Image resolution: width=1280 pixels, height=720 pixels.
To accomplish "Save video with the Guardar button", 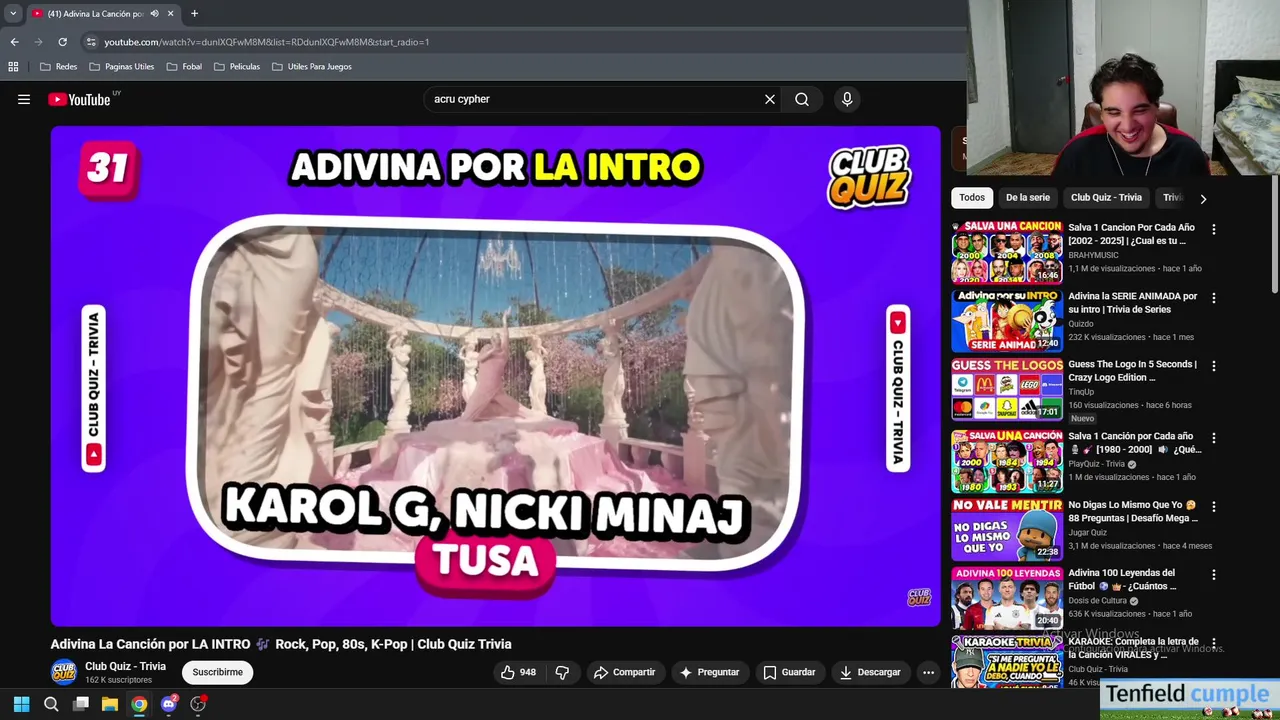I will (789, 672).
